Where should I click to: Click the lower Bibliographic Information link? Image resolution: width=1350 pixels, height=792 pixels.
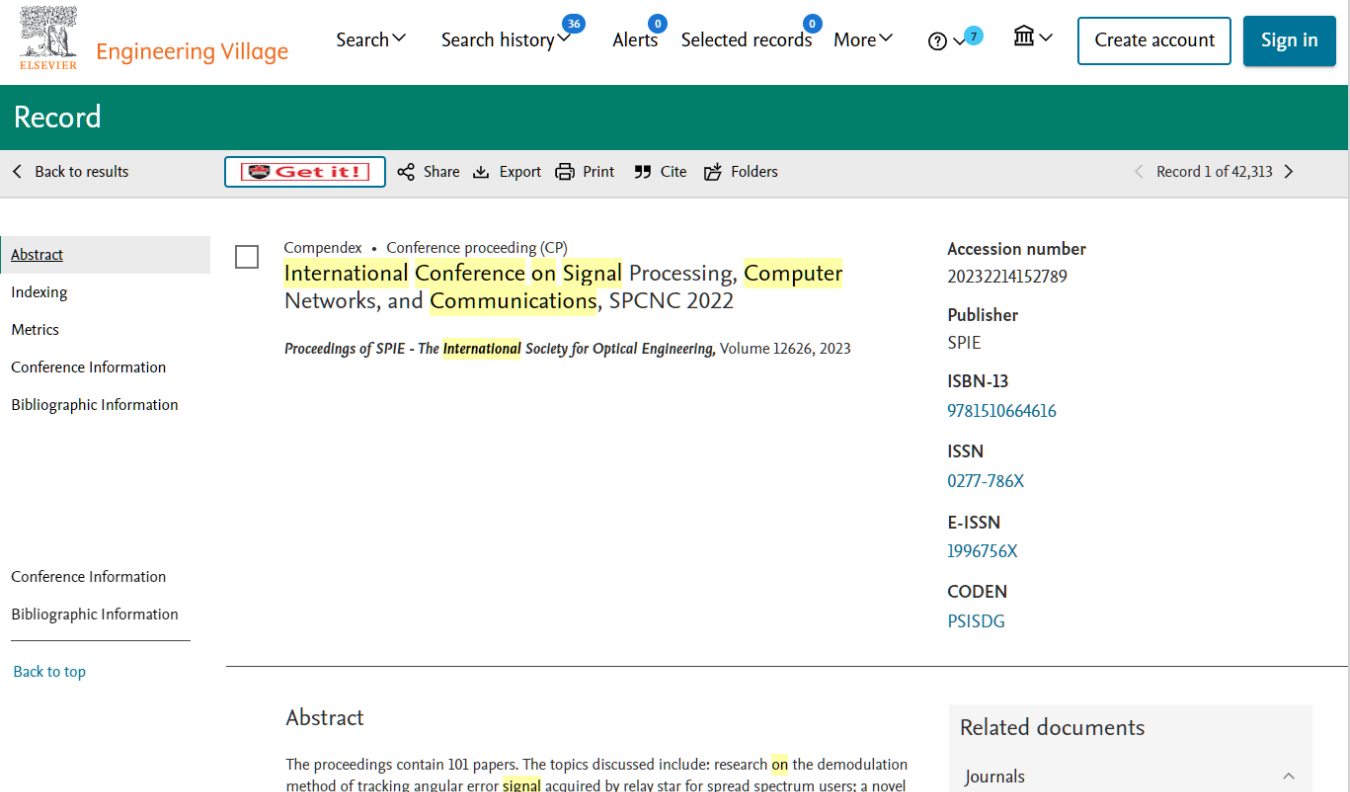point(94,614)
